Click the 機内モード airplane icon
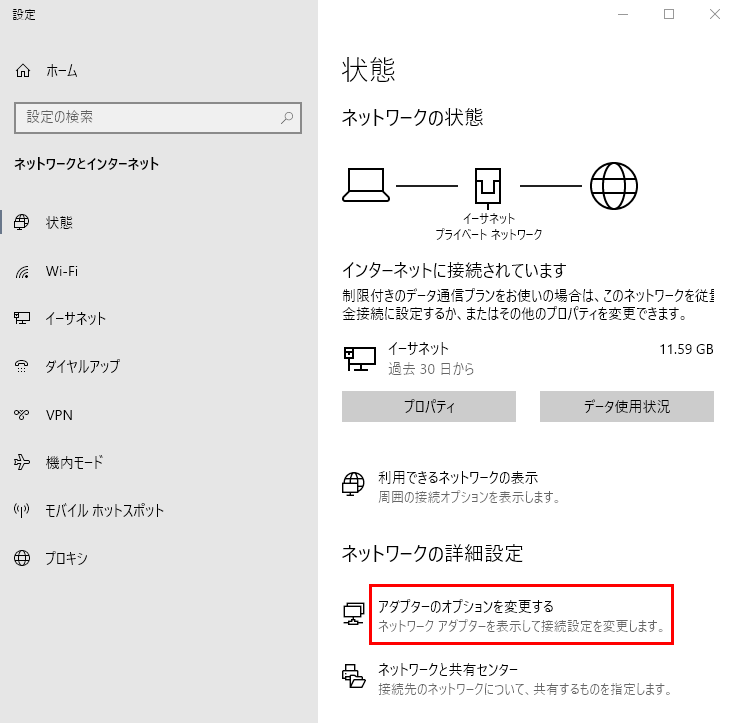The width and height of the screenshot is (730, 723). [x=21, y=462]
